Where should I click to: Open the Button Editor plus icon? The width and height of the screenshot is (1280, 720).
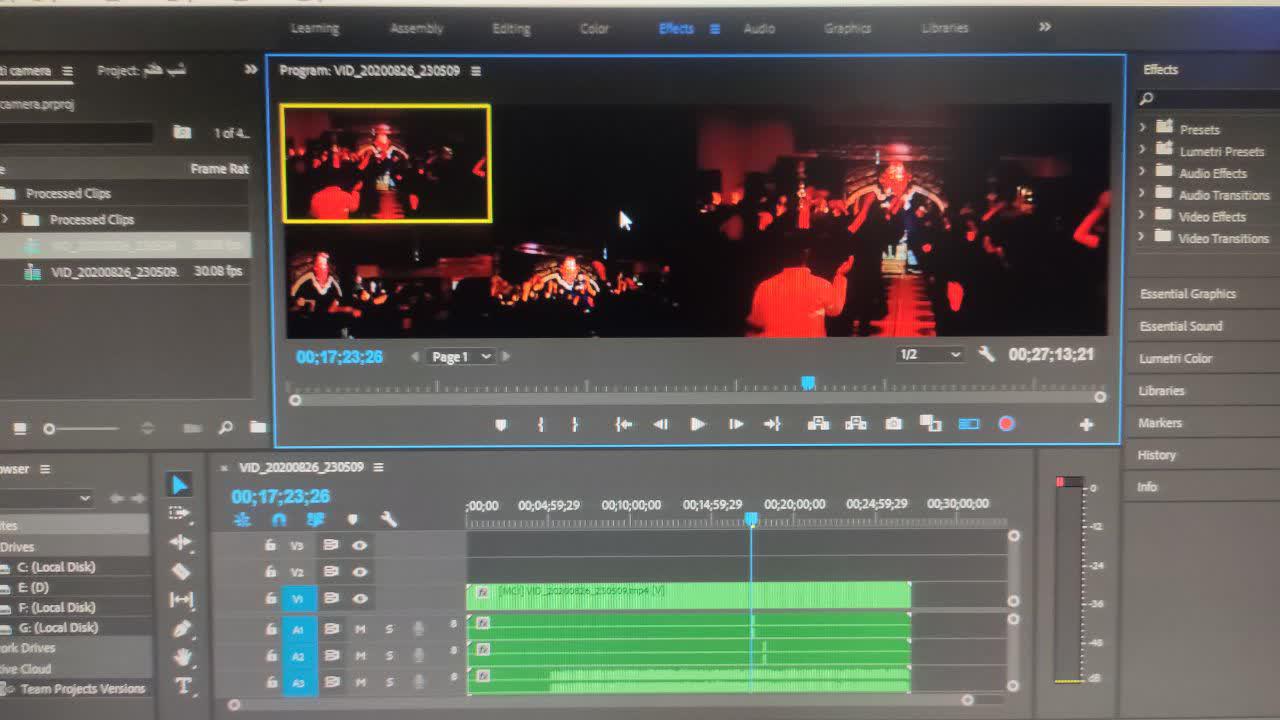click(1086, 424)
